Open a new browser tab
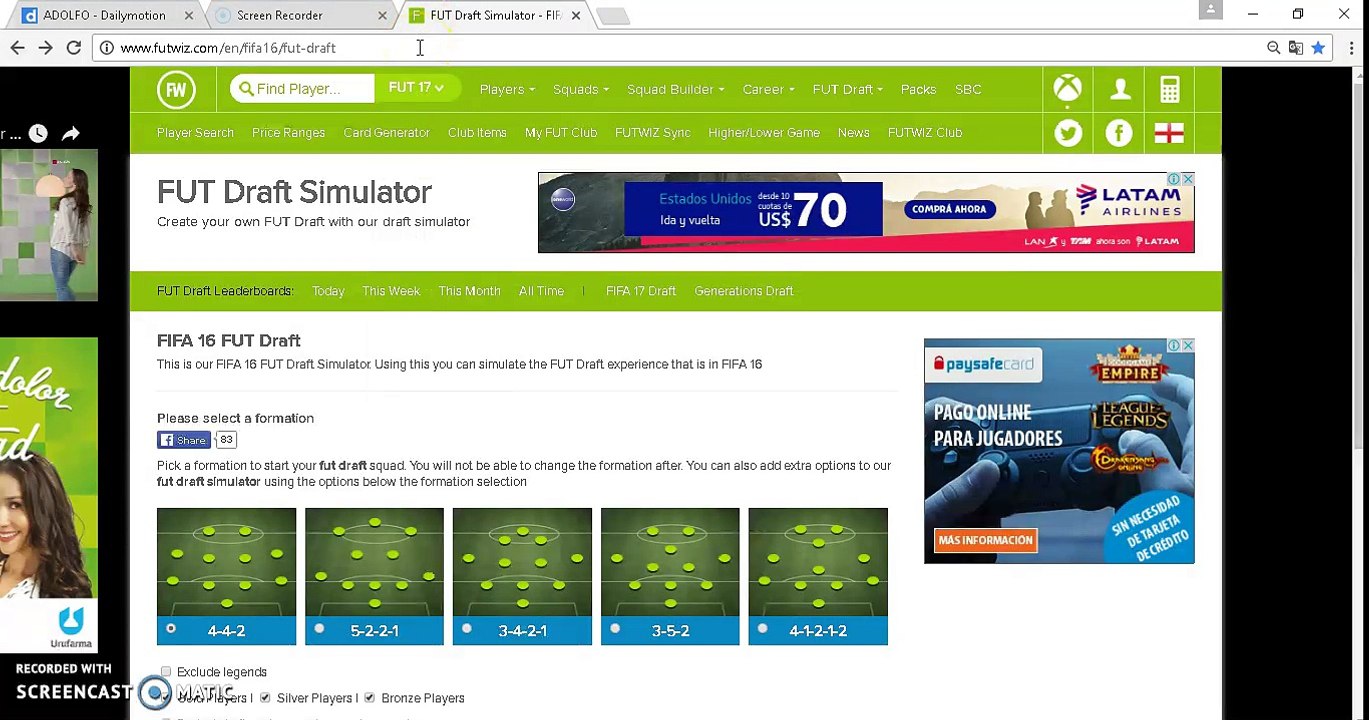Screen dimensions: 1369x720 click(x=612, y=15)
